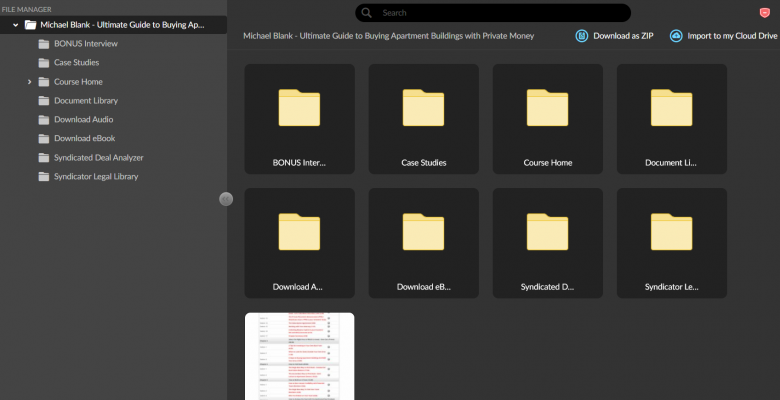Click the Download as ZIP button

(614, 36)
